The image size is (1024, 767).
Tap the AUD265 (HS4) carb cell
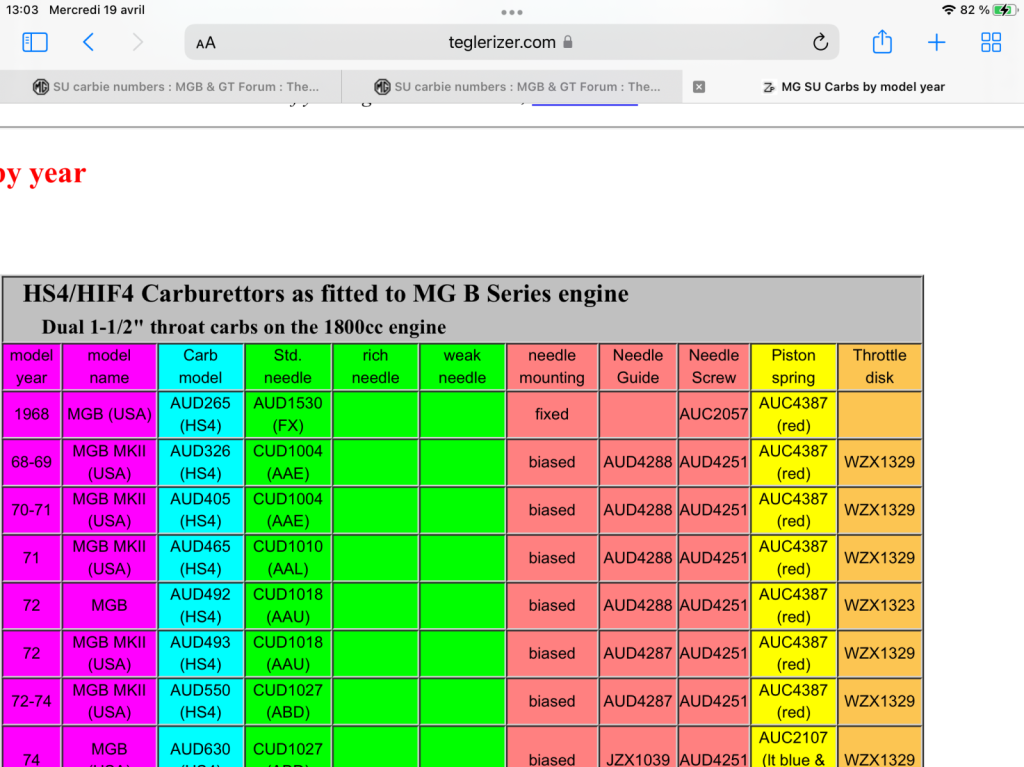(200, 414)
